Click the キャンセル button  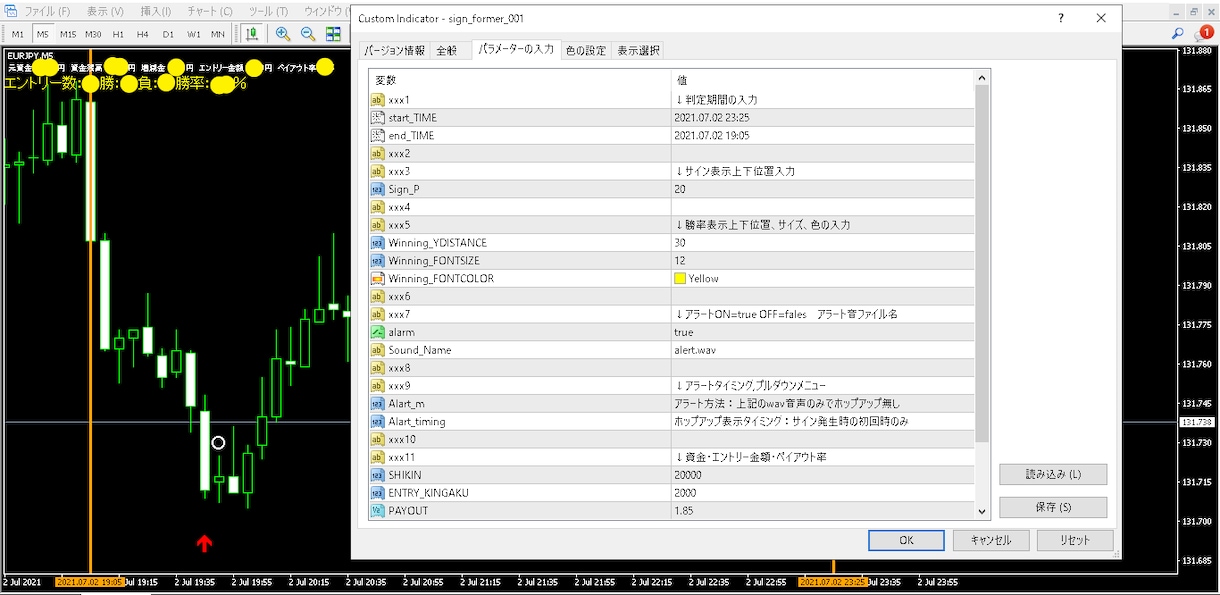[x=991, y=540]
